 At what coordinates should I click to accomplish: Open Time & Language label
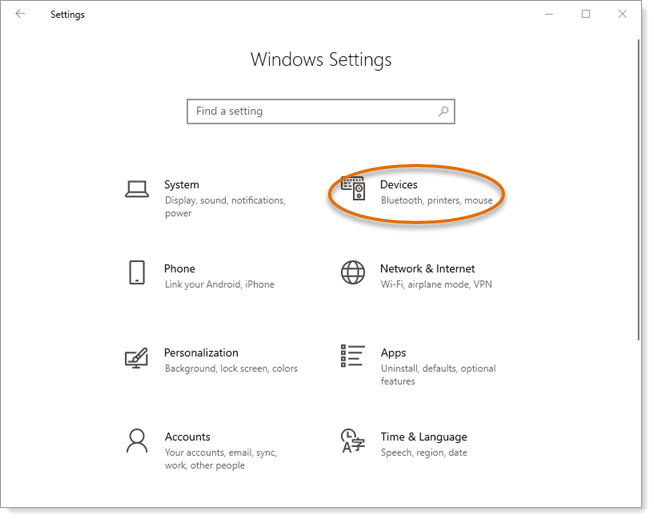[x=424, y=437]
